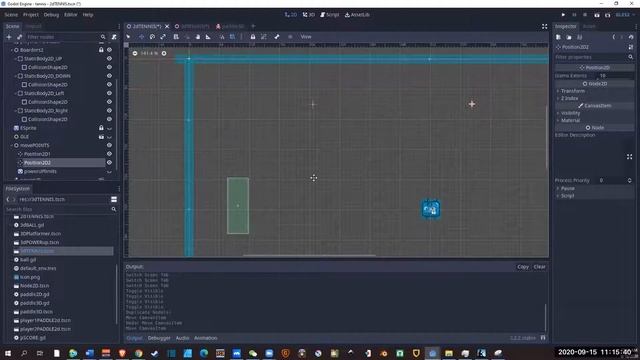
Task: Toggle visibility of Position2D1 node
Action: [x=109, y=154]
